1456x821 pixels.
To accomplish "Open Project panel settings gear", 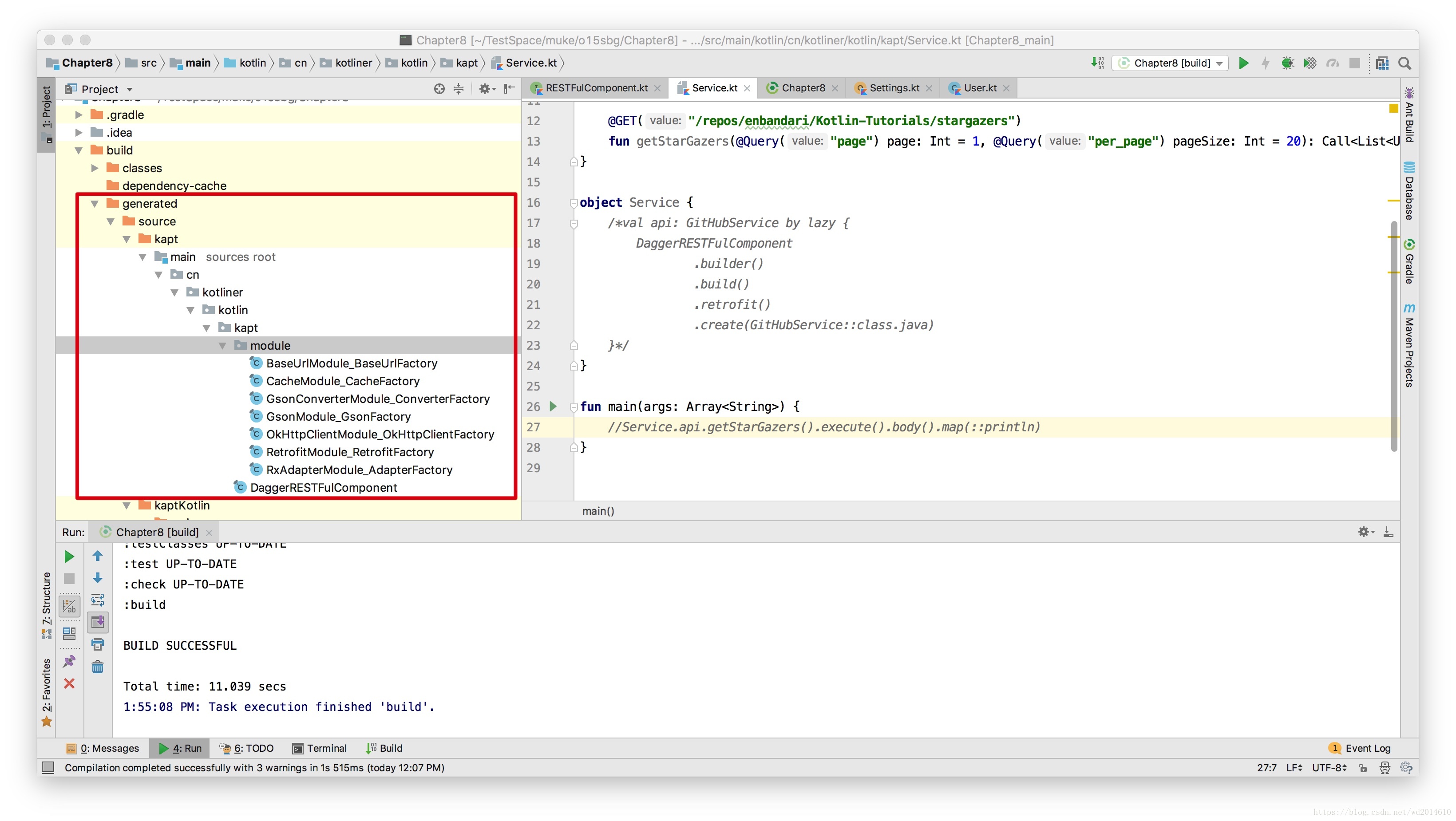I will pyautogui.click(x=487, y=89).
